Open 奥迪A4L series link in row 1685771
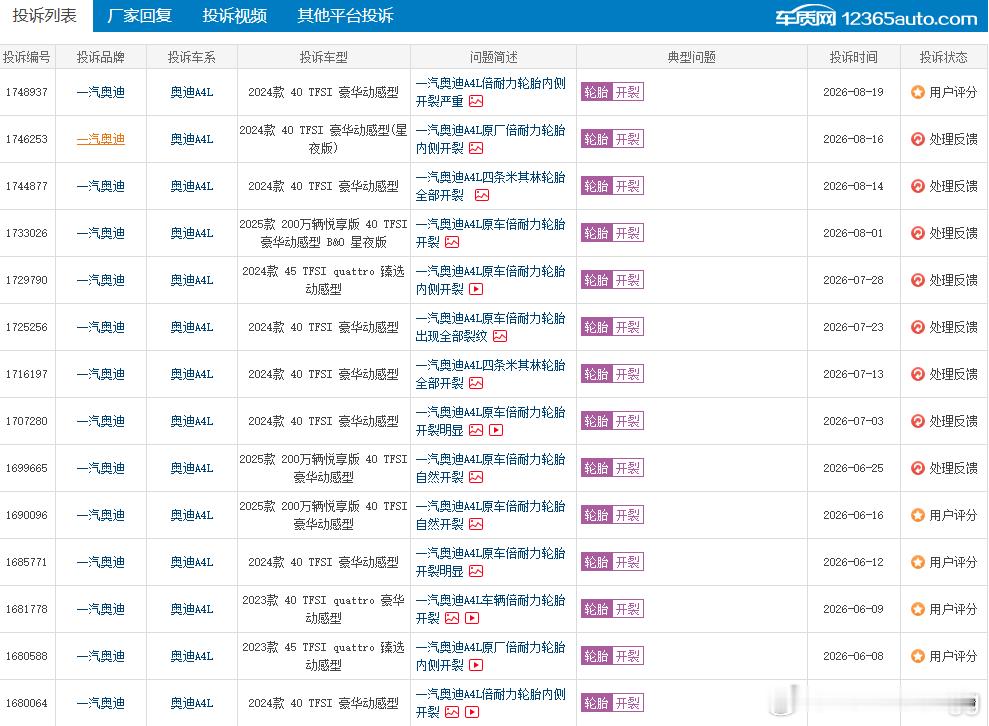 point(192,562)
